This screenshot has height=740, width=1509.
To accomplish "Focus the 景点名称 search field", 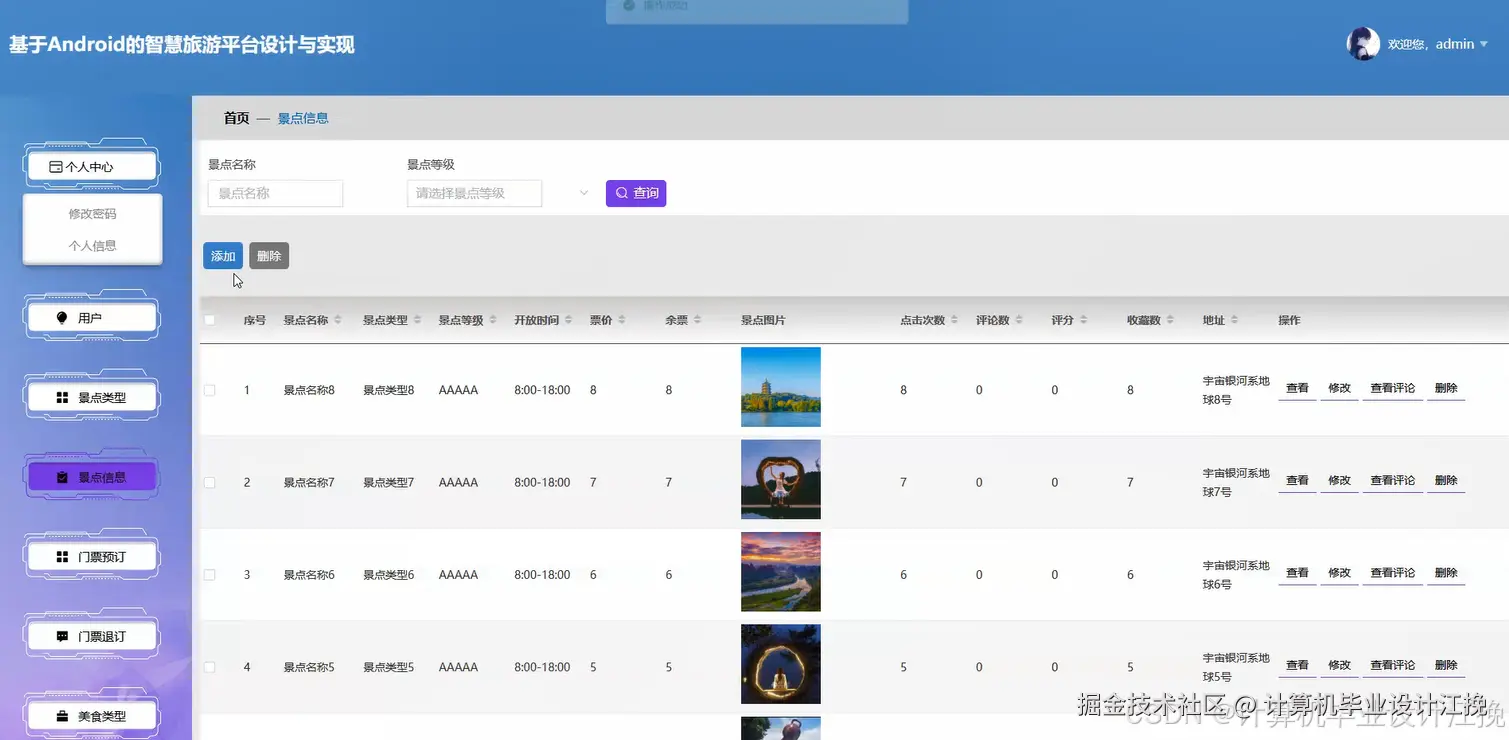I will (x=275, y=193).
